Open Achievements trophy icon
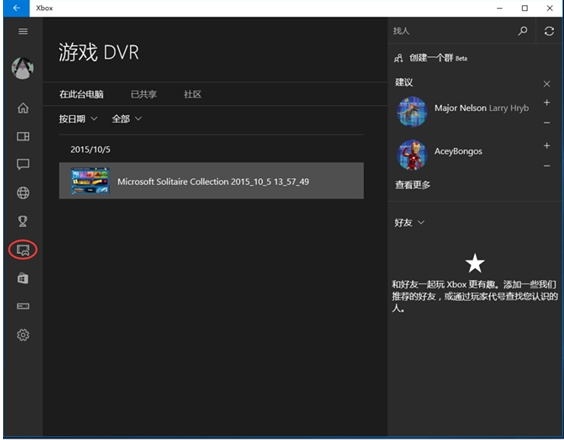 (23, 221)
